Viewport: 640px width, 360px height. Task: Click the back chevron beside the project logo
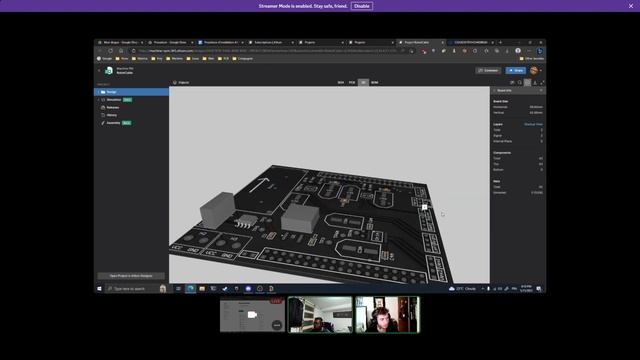point(99,71)
